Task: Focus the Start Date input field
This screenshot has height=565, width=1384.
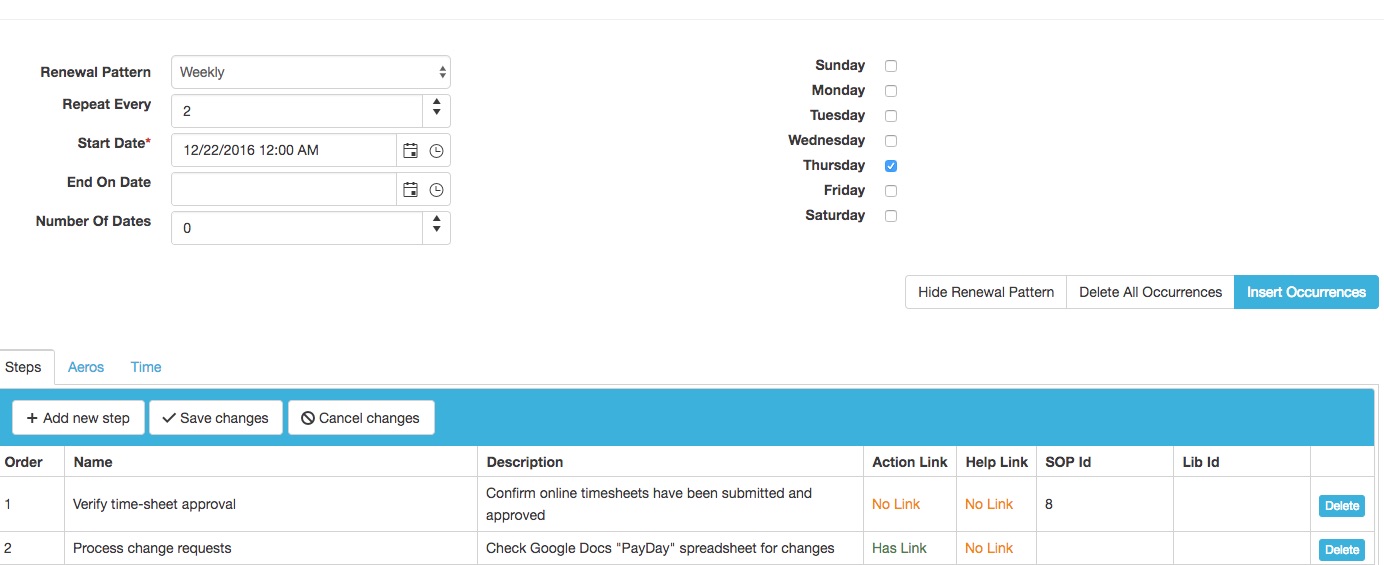Action: [284, 150]
